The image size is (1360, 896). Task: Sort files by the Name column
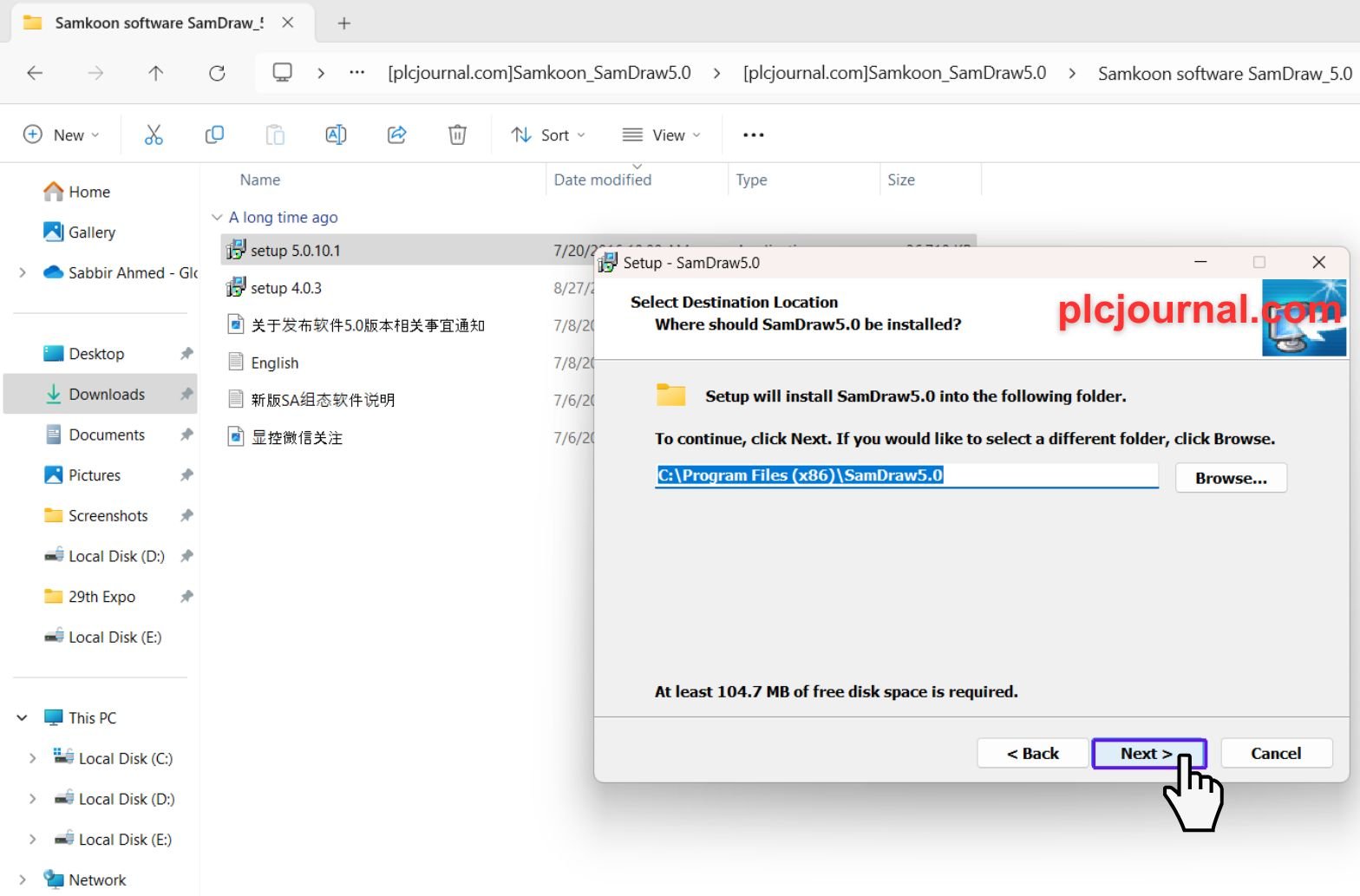[260, 180]
